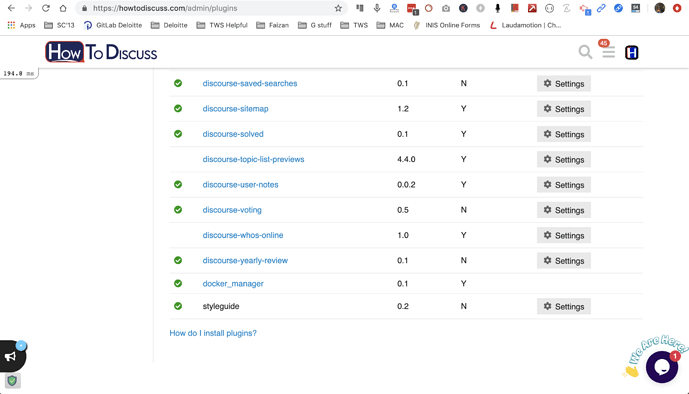Open the Faizan bookmark folder
The width and height of the screenshot is (689, 394).
pos(272,25)
